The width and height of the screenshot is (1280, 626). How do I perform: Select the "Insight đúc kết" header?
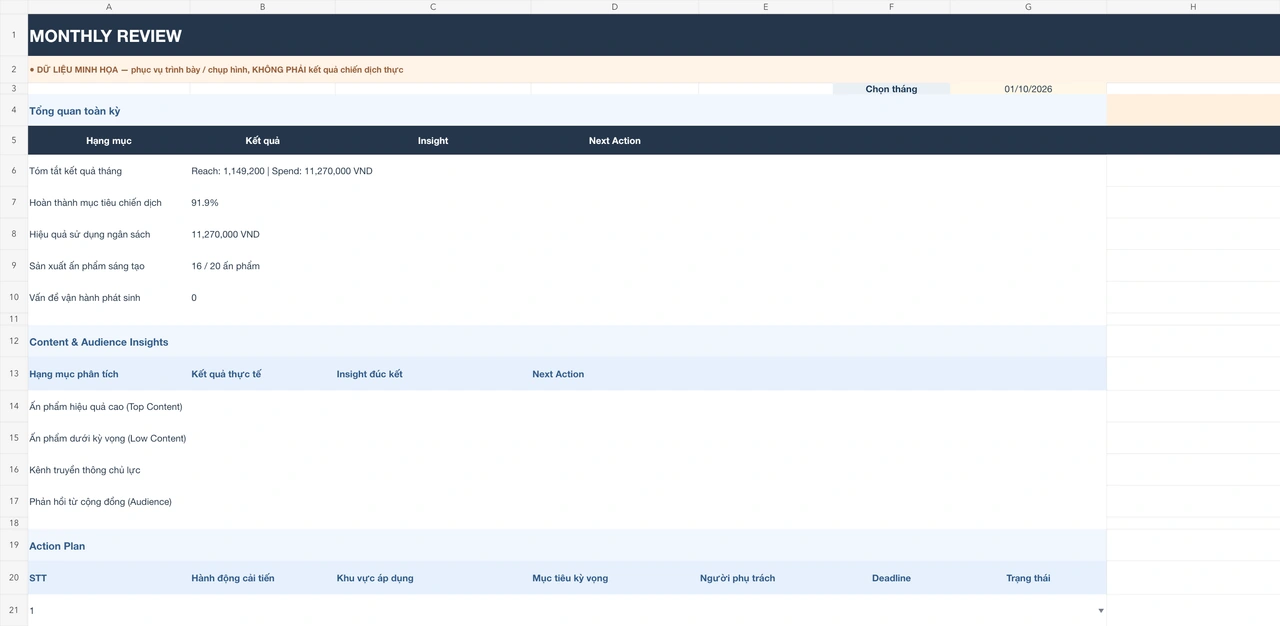click(x=433, y=374)
